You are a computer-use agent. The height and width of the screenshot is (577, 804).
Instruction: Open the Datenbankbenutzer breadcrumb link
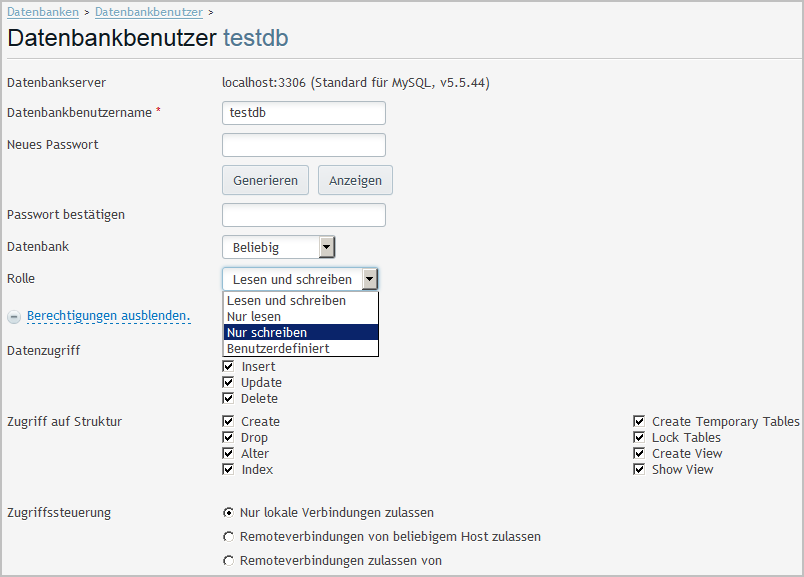pyautogui.click(x=149, y=12)
